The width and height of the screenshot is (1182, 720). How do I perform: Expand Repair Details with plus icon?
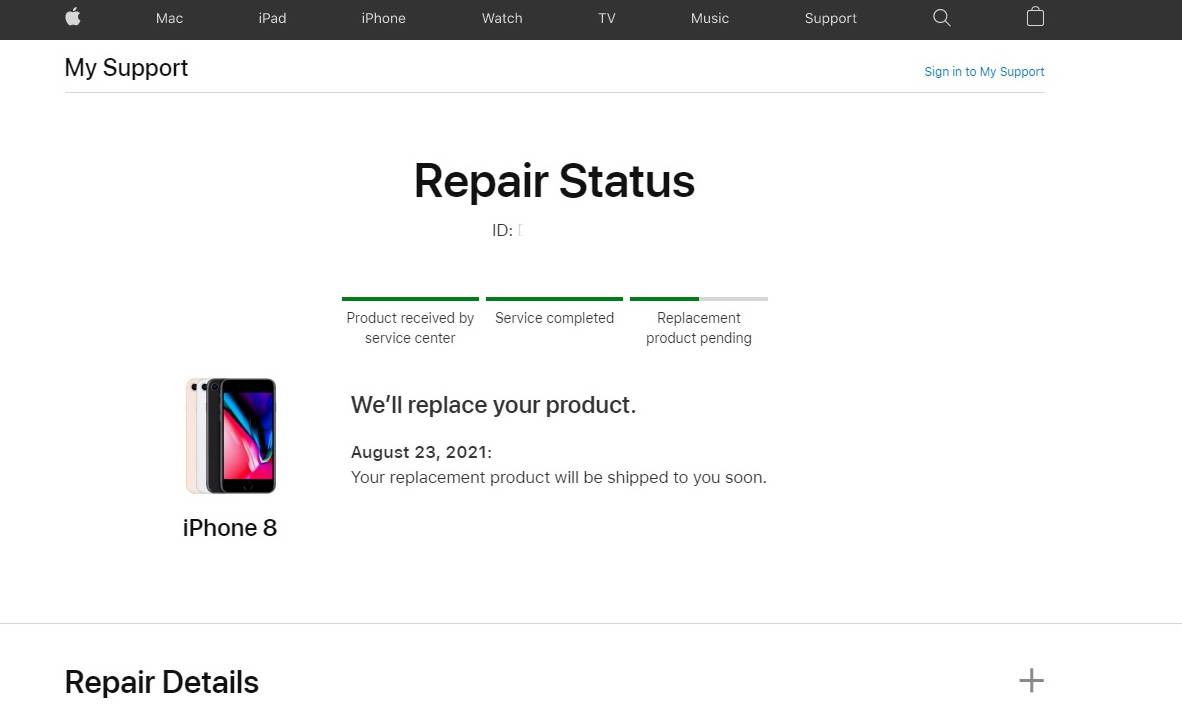coord(1031,681)
